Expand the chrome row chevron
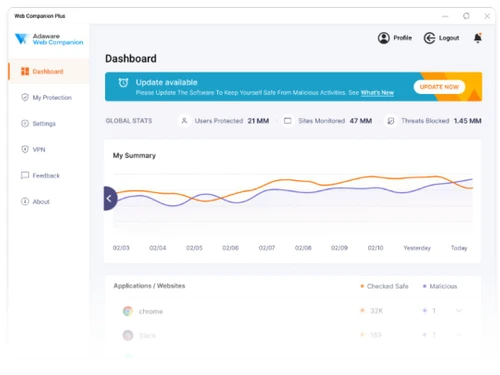Viewport: 500px width, 375px height. pyautogui.click(x=459, y=311)
